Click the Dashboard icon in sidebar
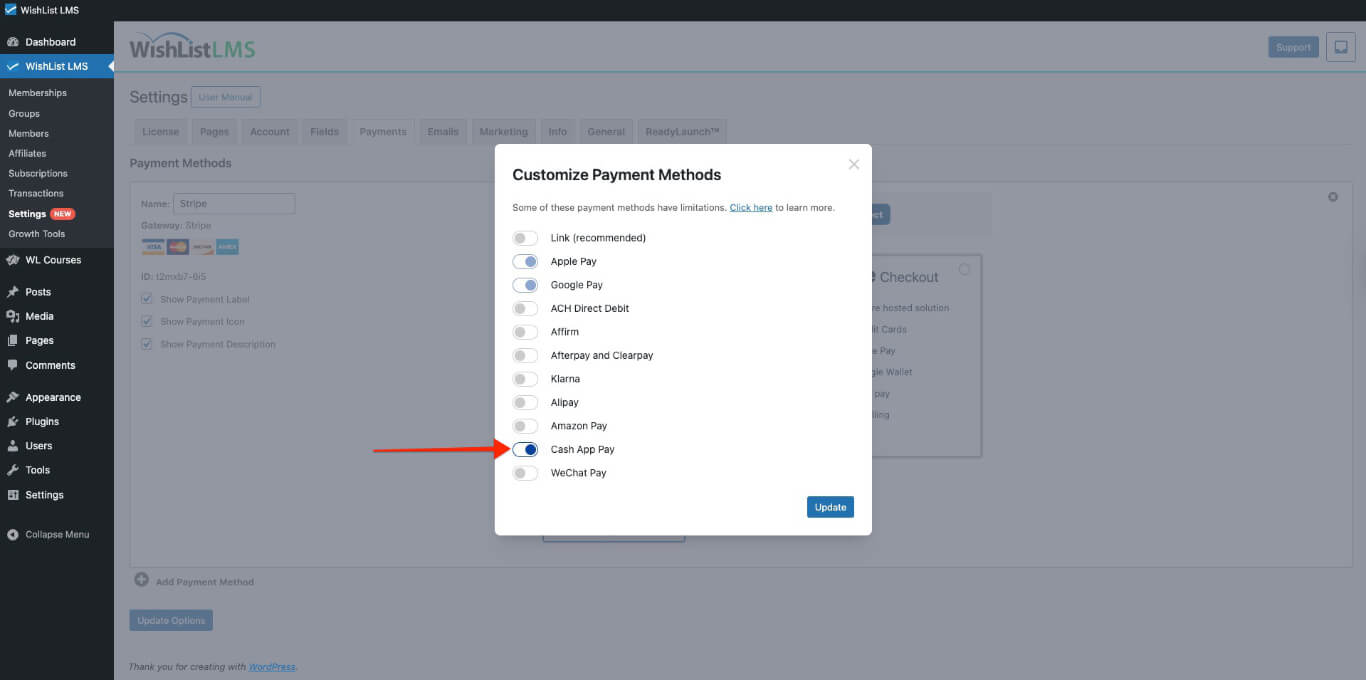The image size is (1366, 680). coord(13,42)
